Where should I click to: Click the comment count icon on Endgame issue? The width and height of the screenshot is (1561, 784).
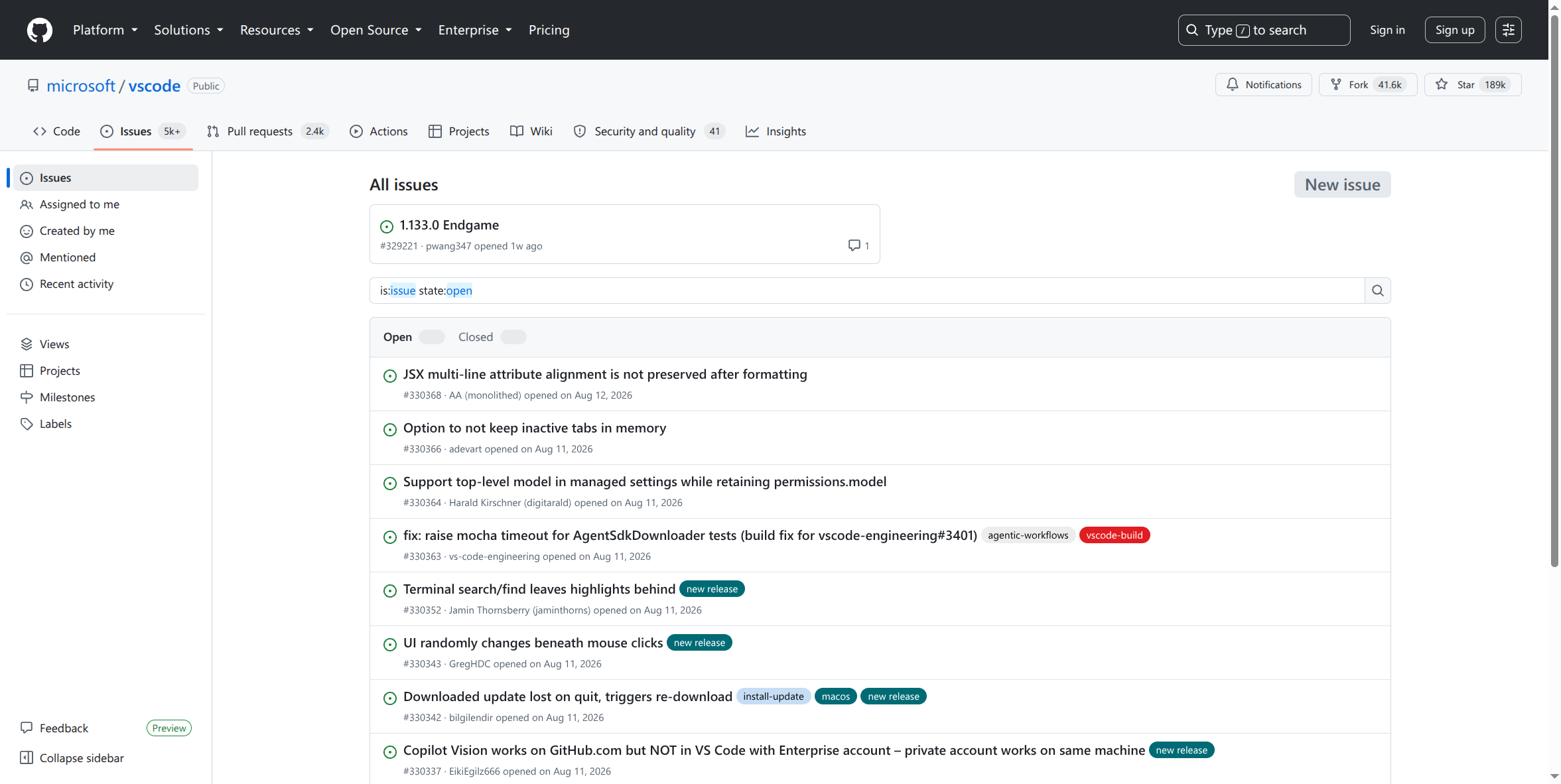(858, 245)
